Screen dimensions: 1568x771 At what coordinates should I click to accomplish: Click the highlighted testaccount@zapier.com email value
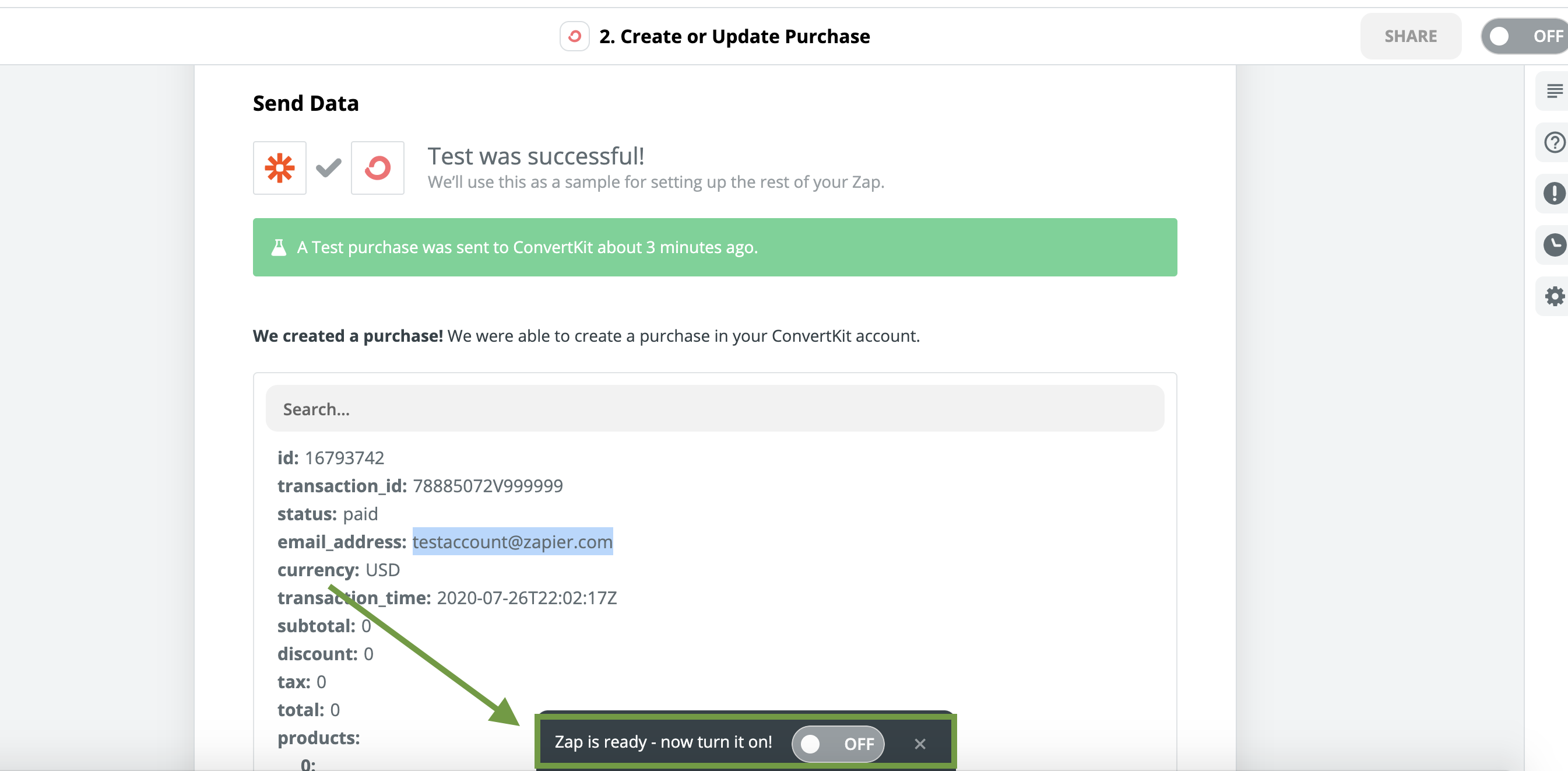512,541
